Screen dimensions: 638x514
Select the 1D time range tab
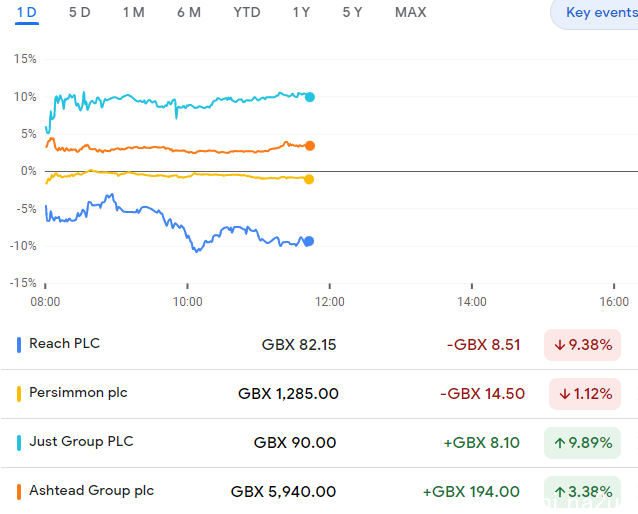coord(27,13)
